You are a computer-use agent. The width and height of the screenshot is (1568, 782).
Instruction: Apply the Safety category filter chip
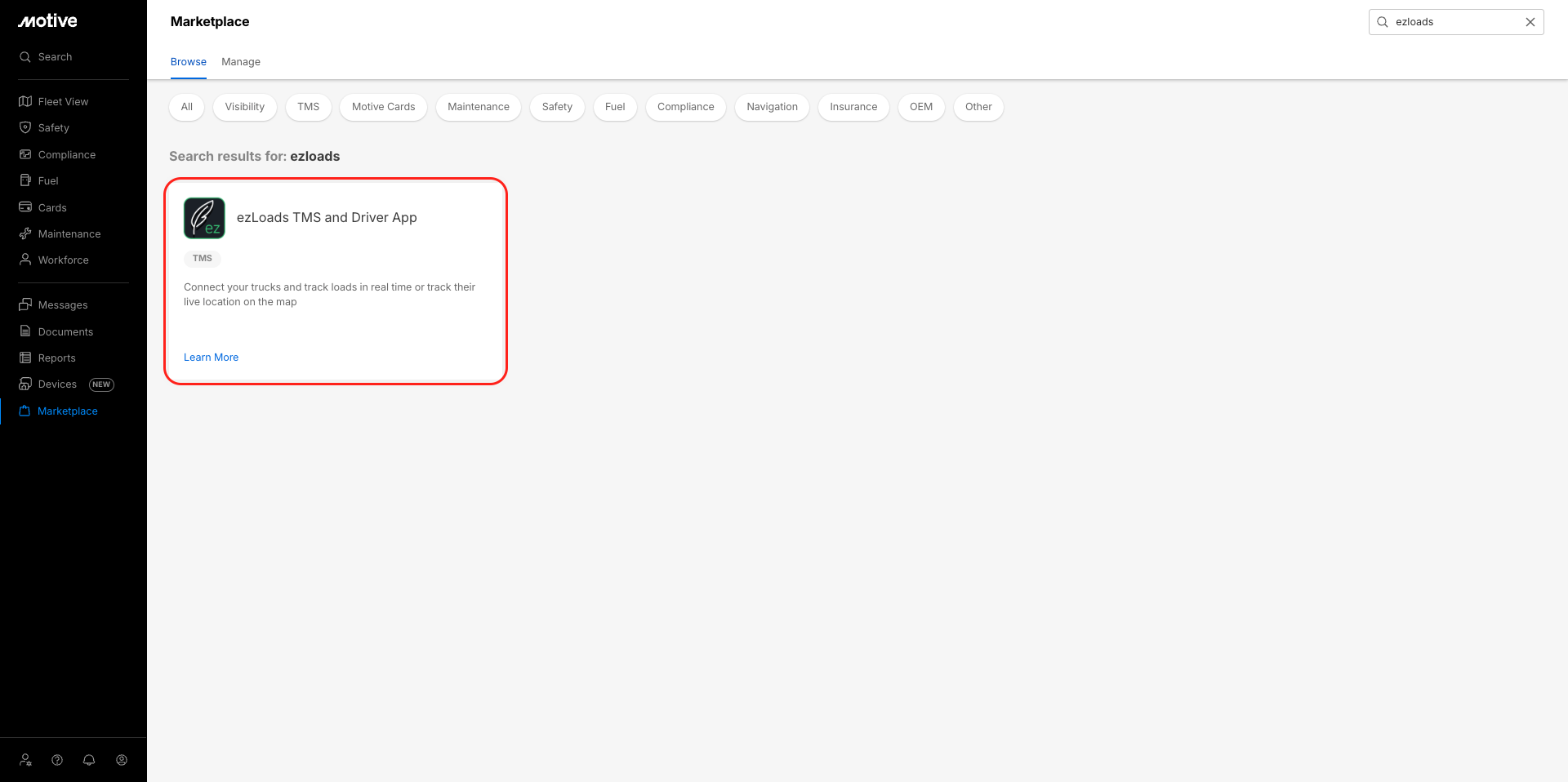(x=557, y=107)
